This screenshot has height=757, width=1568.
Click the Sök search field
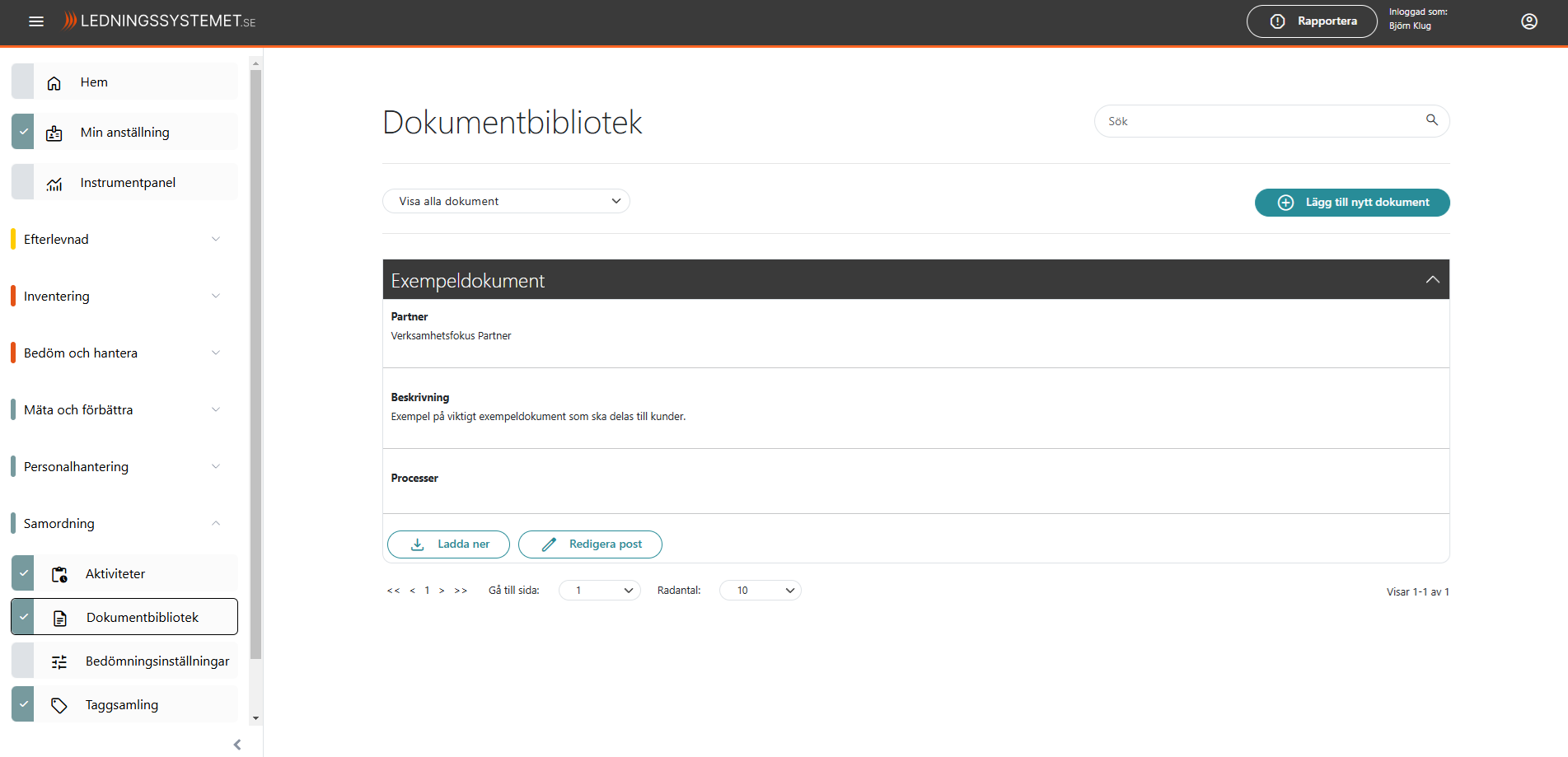[x=1261, y=121]
